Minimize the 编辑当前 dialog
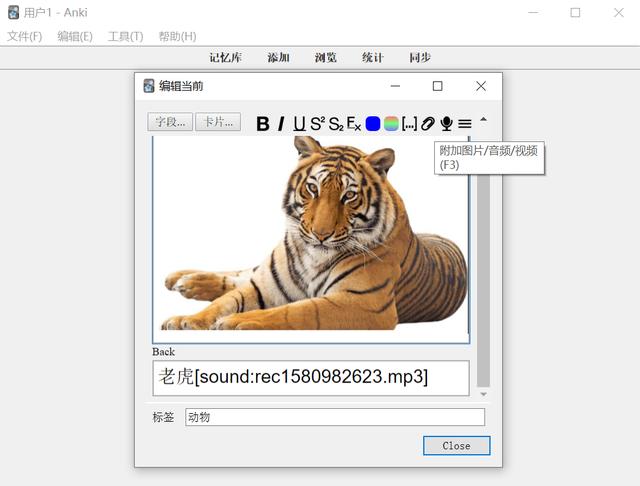640x486 pixels. click(x=395, y=86)
